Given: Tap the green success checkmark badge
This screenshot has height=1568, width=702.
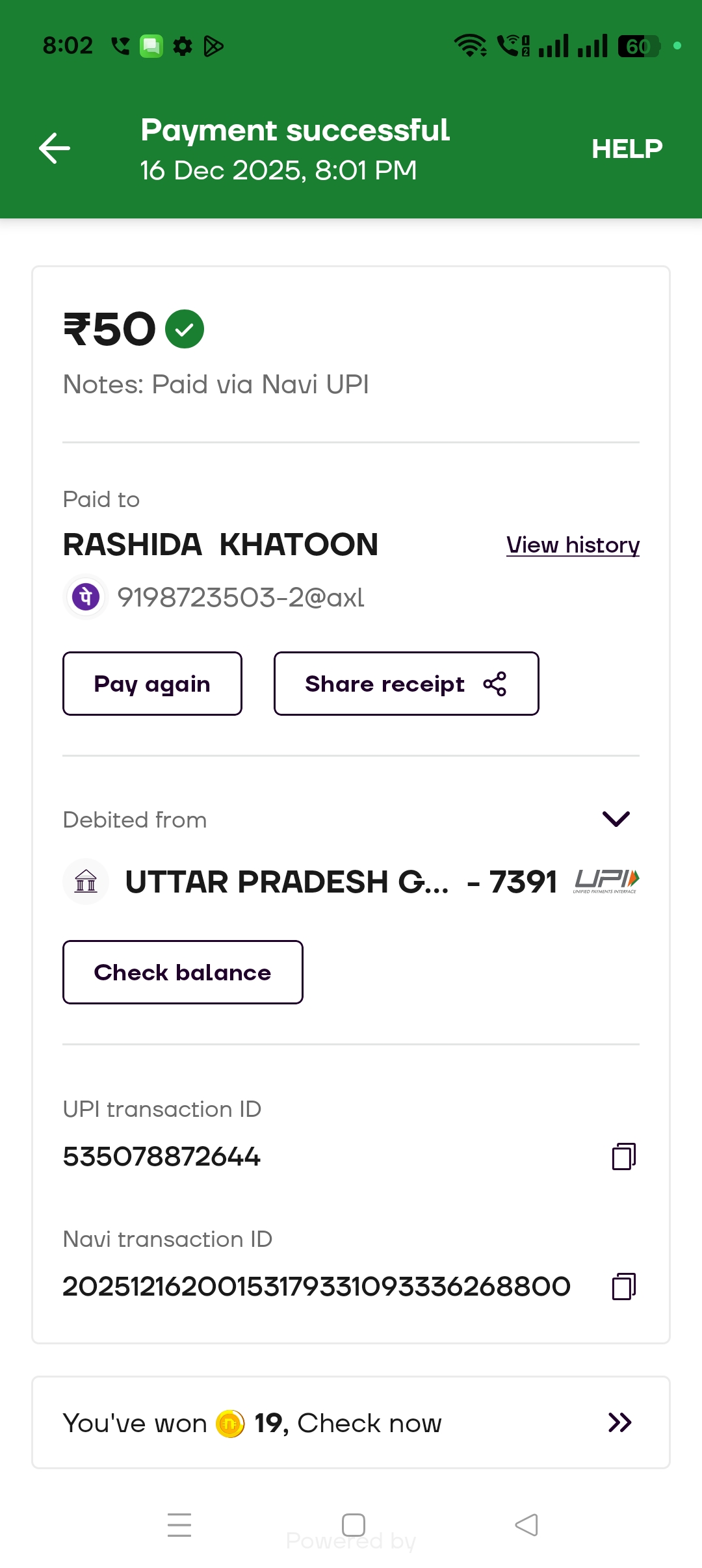Looking at the screenshot, I should [x=185, y=329].
